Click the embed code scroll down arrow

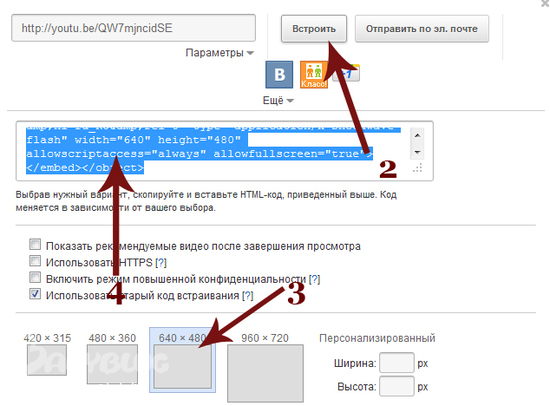[417, 152]
